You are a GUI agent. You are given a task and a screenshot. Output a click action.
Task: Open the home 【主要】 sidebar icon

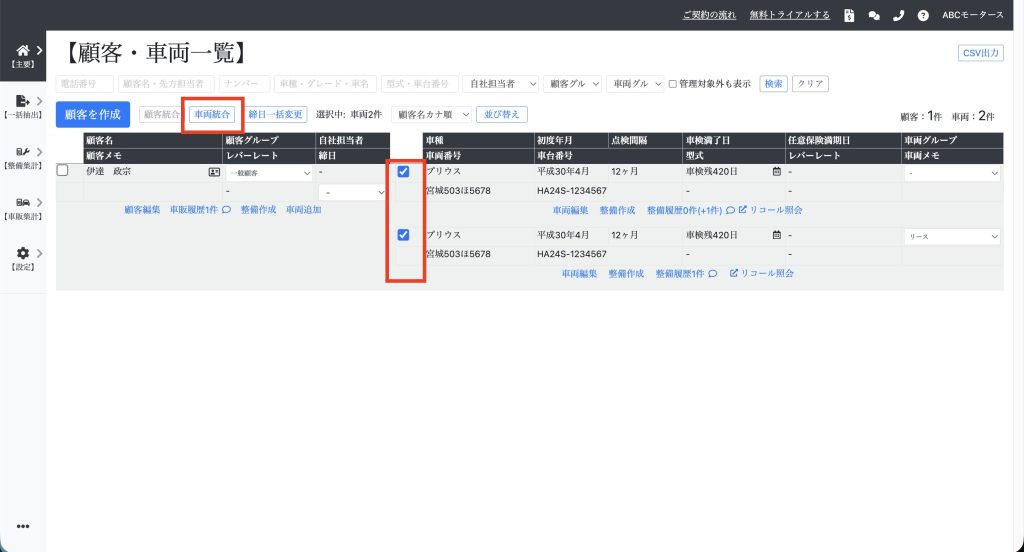[22, 51]
